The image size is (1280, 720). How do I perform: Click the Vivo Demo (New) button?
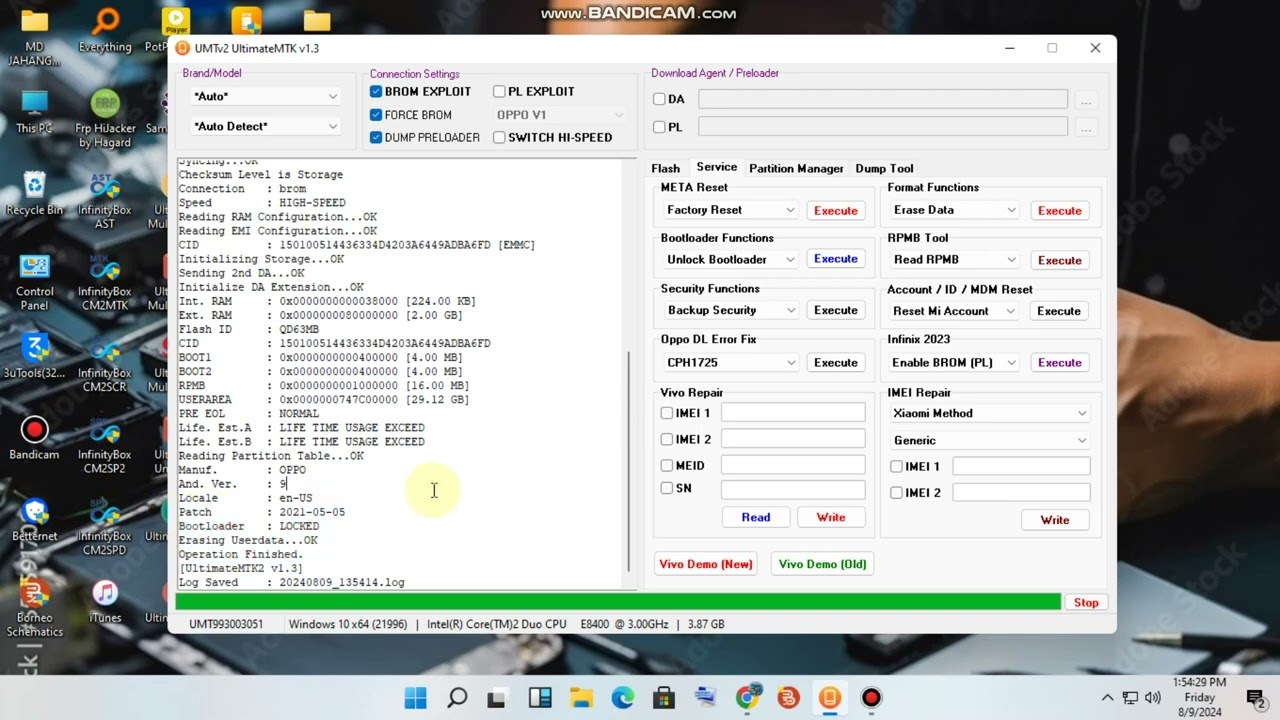point(705,564)
